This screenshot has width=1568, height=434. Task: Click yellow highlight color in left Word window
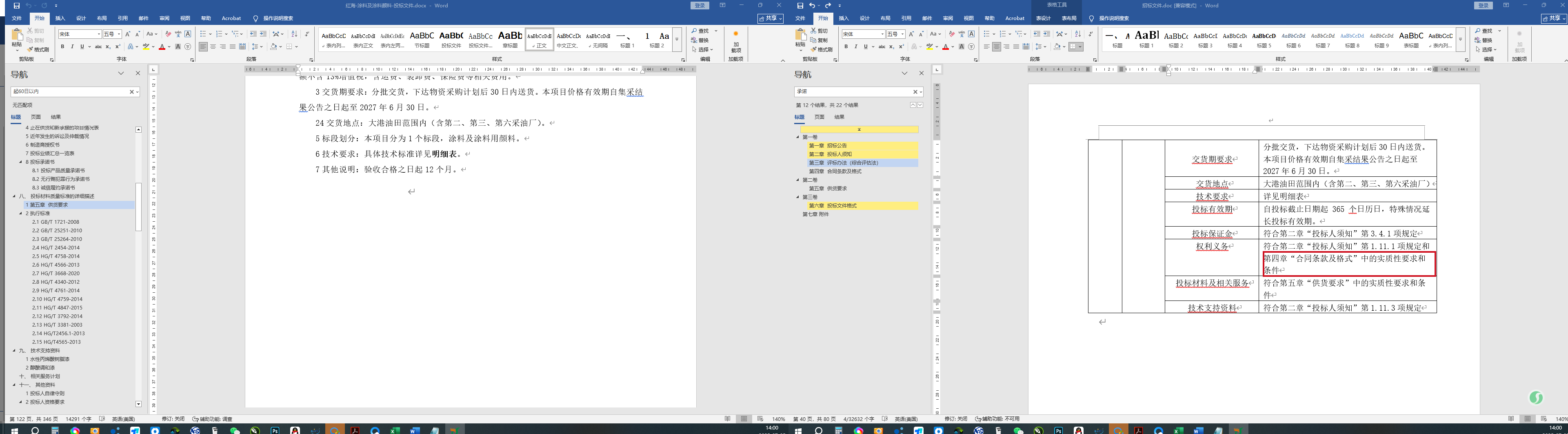[x=146, y=47]
